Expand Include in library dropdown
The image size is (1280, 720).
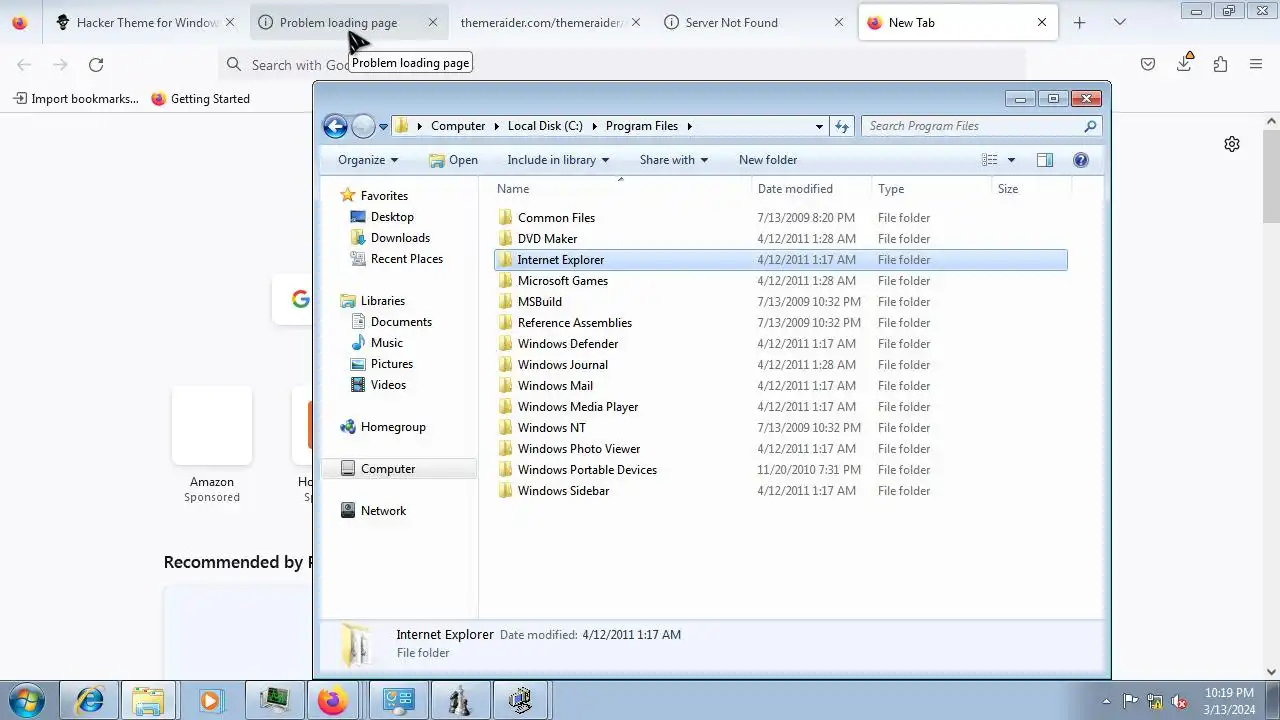pos(558,160)
